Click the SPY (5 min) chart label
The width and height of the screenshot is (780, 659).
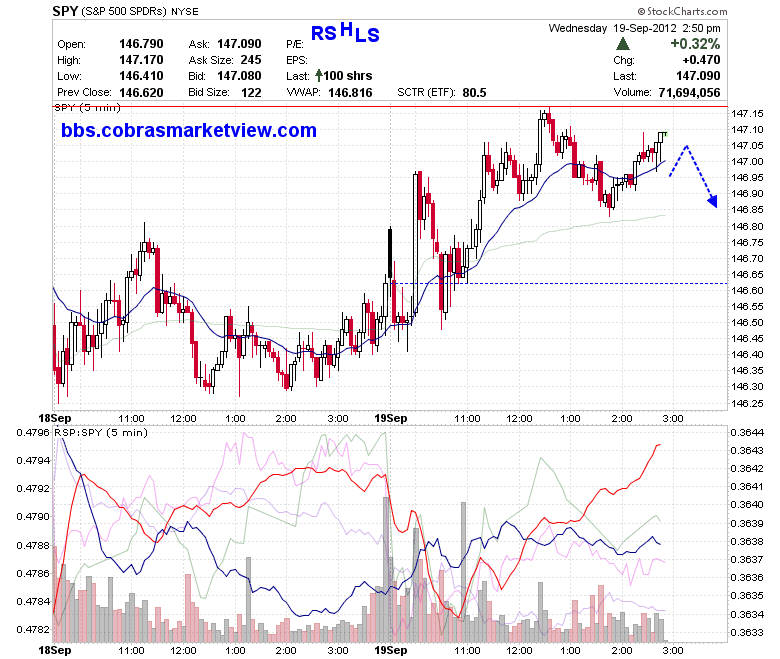[87, 107]
